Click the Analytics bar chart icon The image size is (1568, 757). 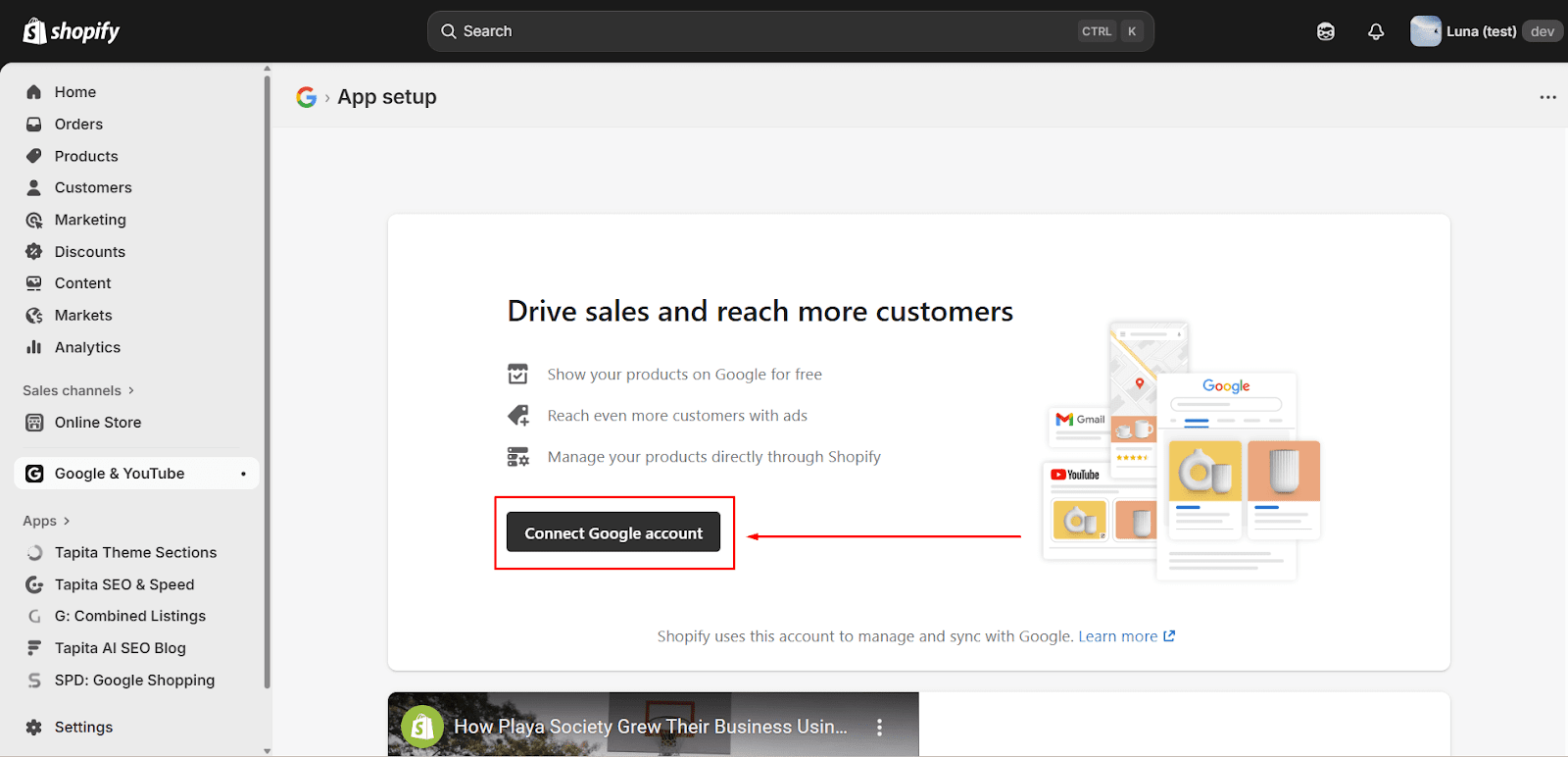(x=34, y=347)
